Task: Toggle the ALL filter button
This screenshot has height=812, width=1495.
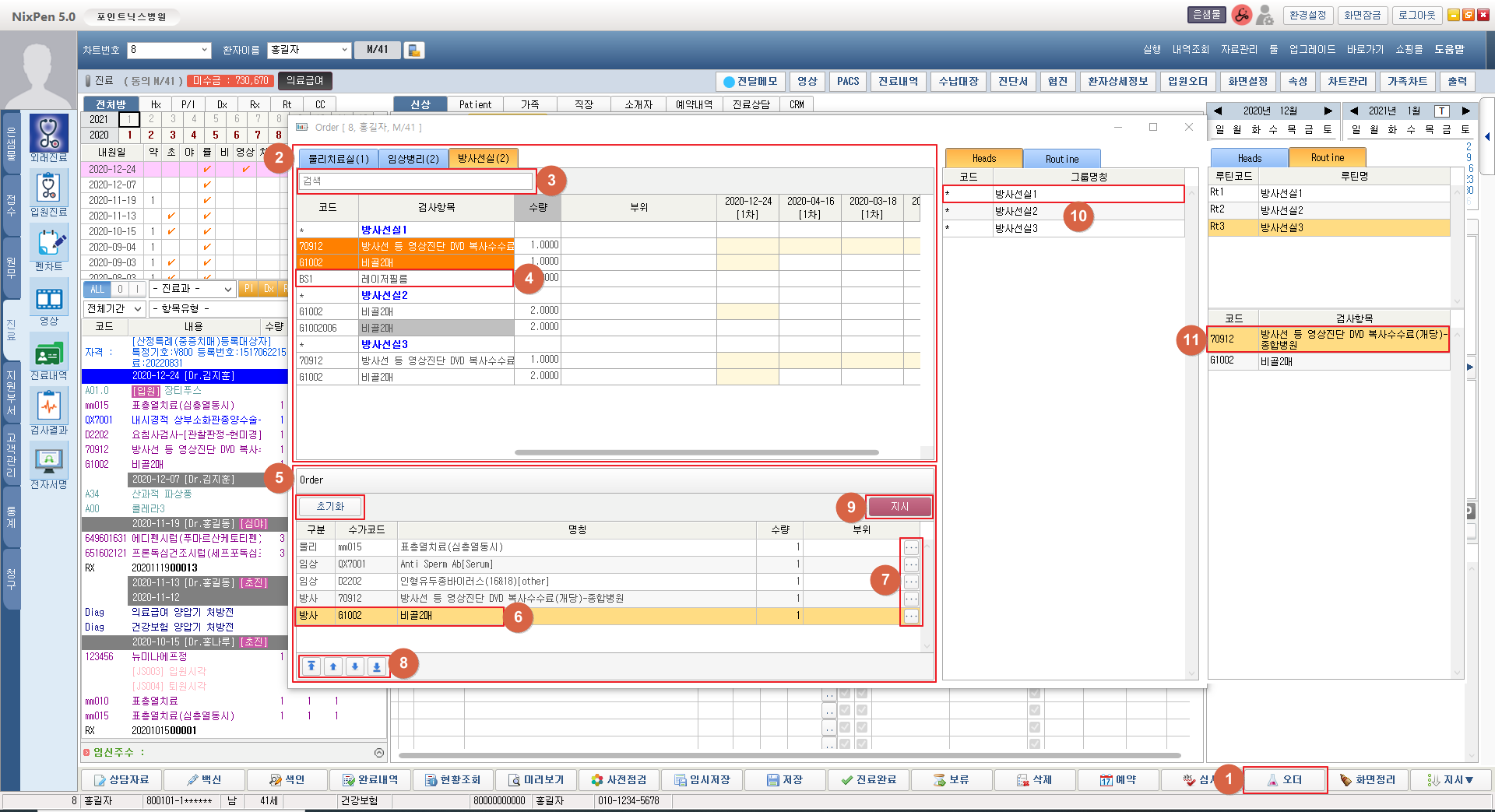Action: point(97,289)
